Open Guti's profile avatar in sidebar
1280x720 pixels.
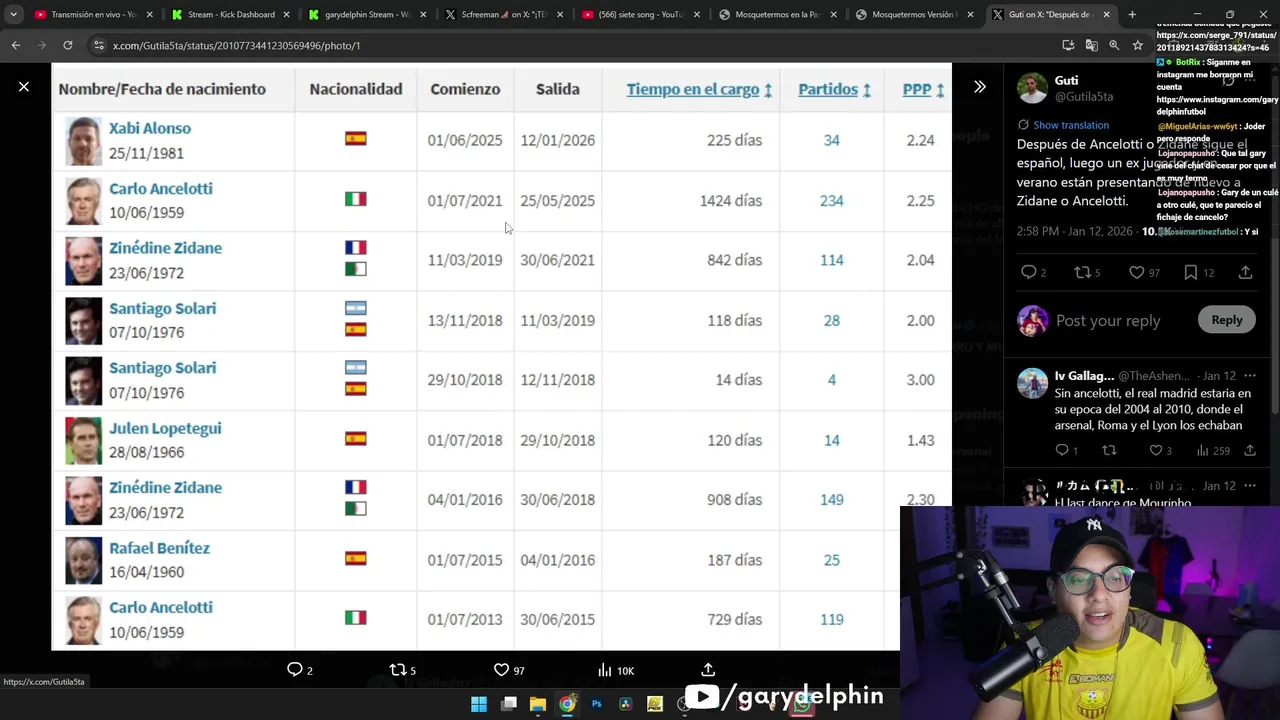click(x=1032, y=88)
